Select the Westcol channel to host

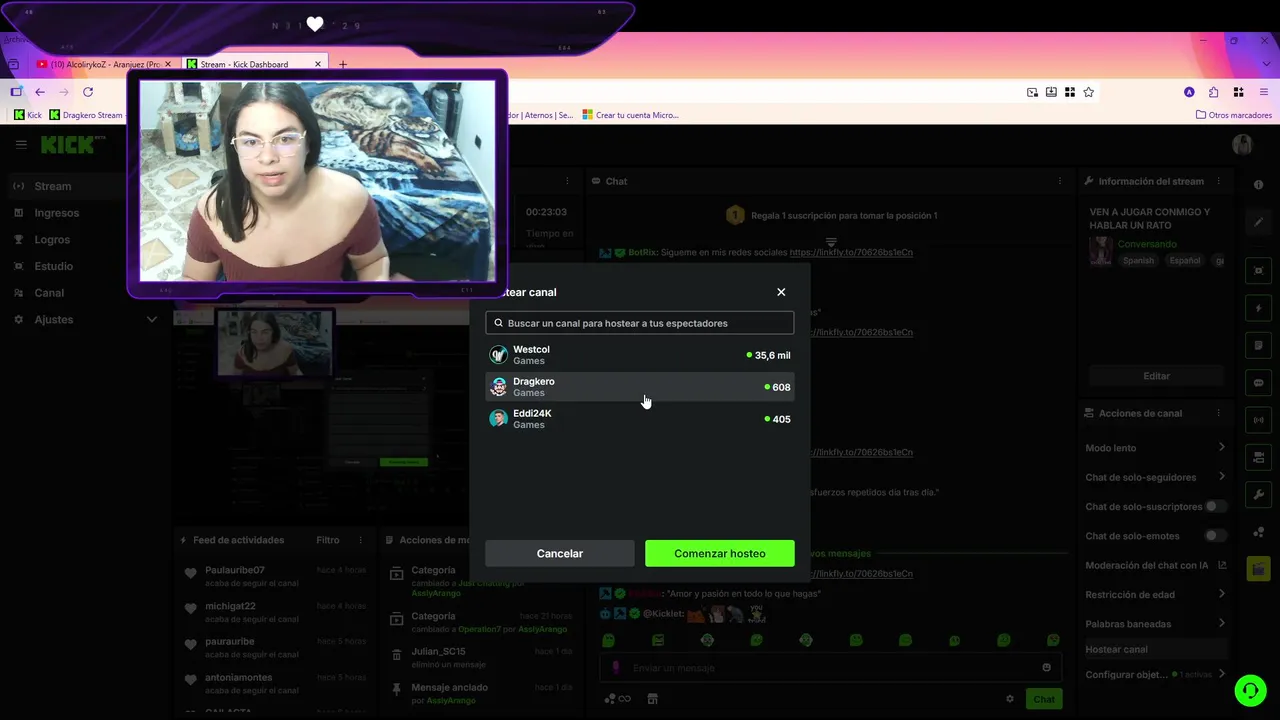[x=640, y=355]
